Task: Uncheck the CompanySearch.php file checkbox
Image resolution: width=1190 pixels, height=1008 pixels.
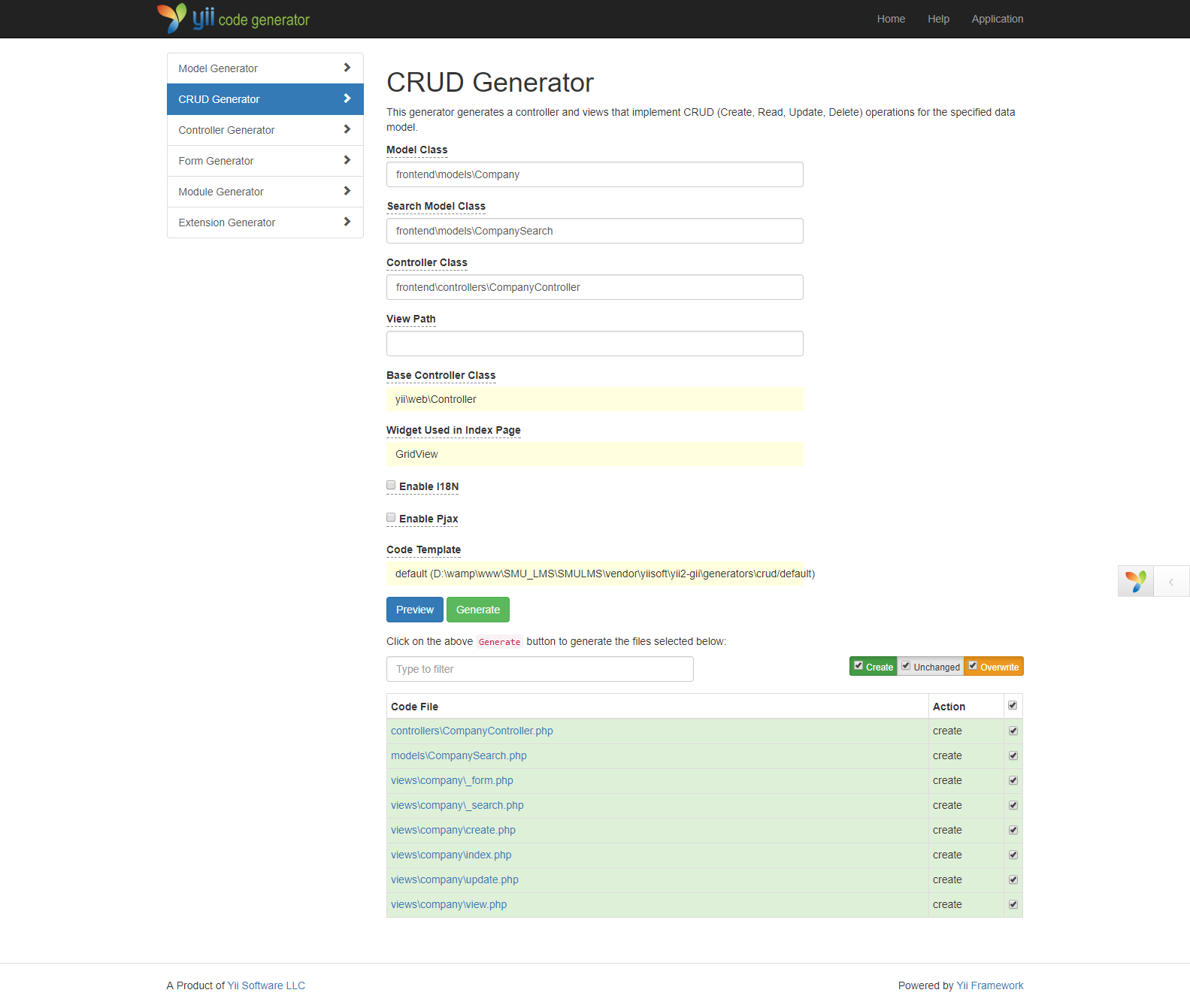Action: [1013, 756]
